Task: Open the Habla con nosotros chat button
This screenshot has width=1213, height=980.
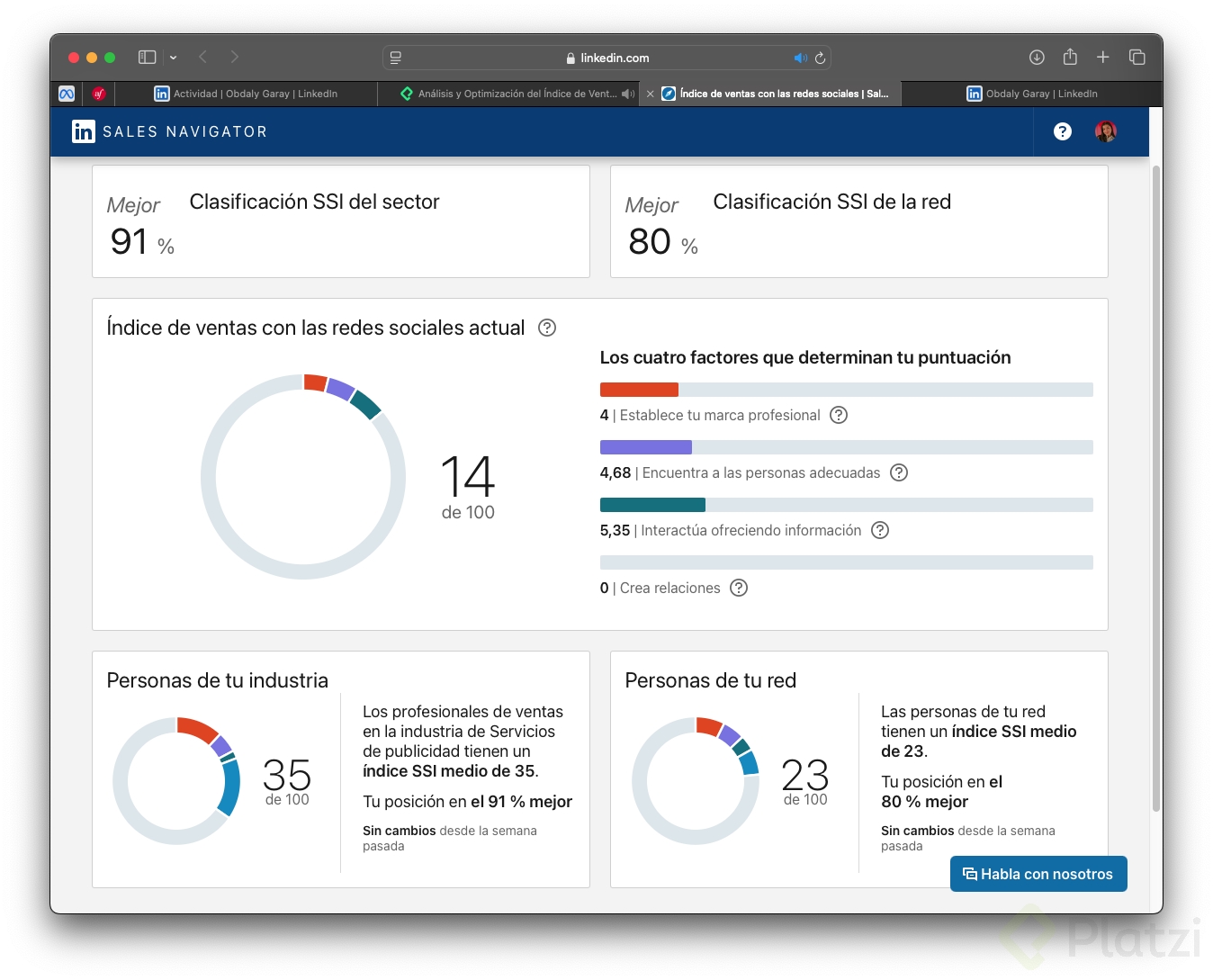Action: [1038, 874]
